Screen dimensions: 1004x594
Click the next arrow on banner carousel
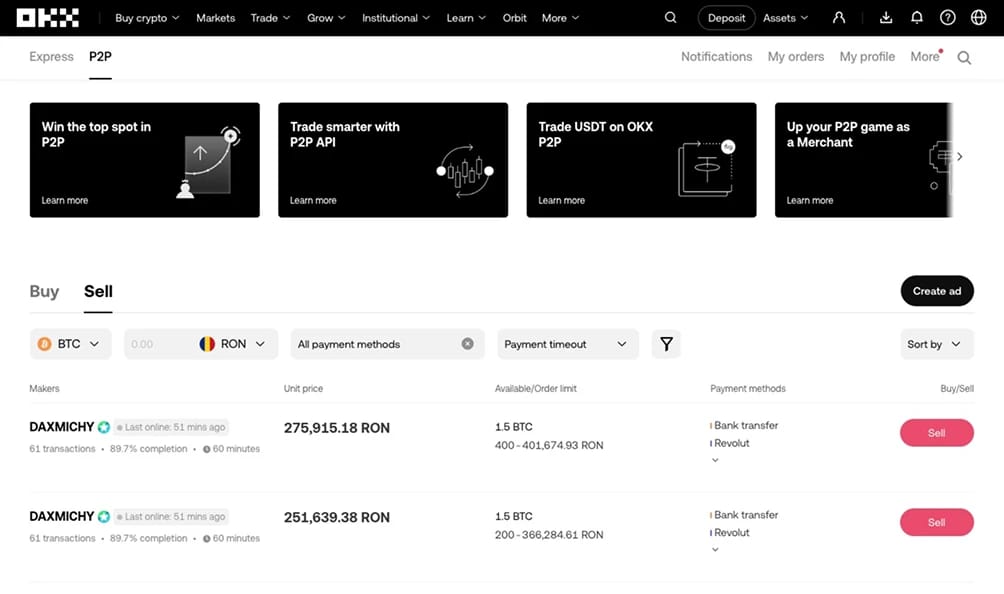(959, 156)
